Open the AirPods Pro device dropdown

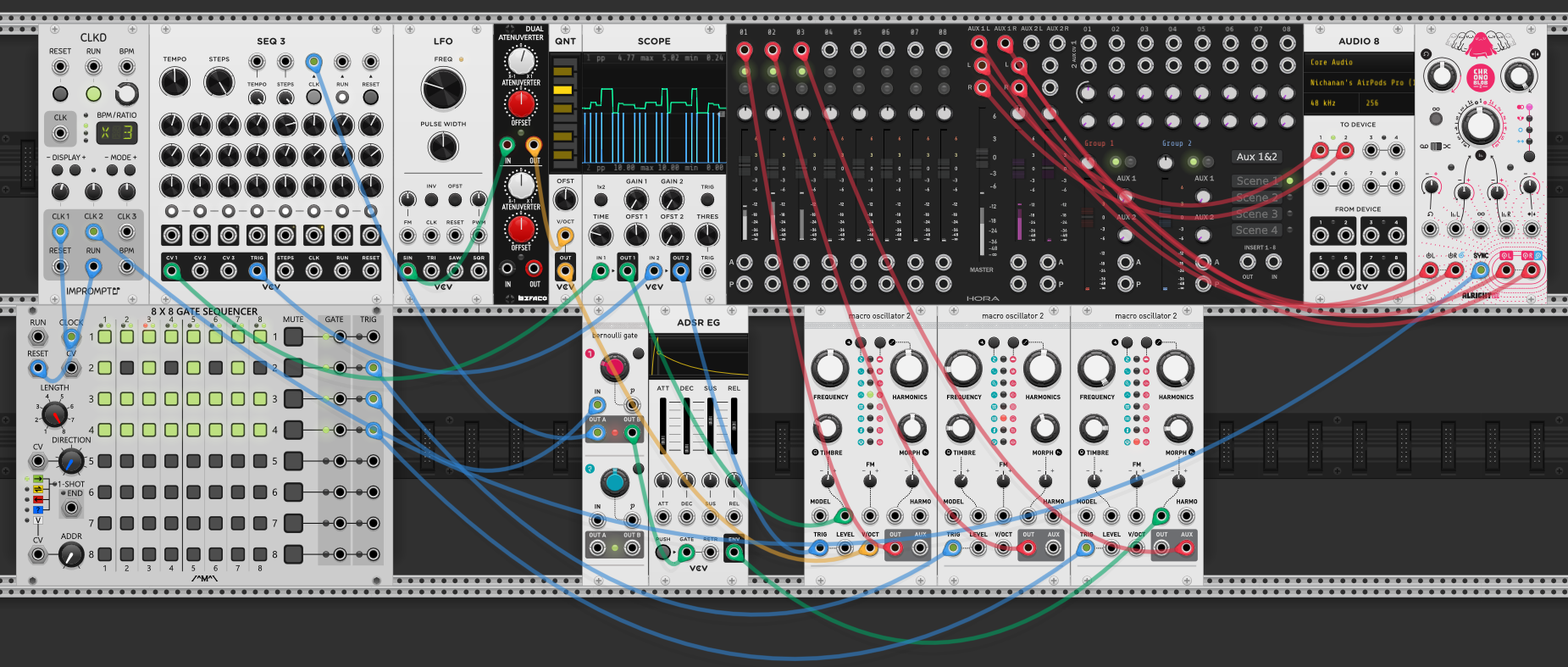[x=1358, y=82]
